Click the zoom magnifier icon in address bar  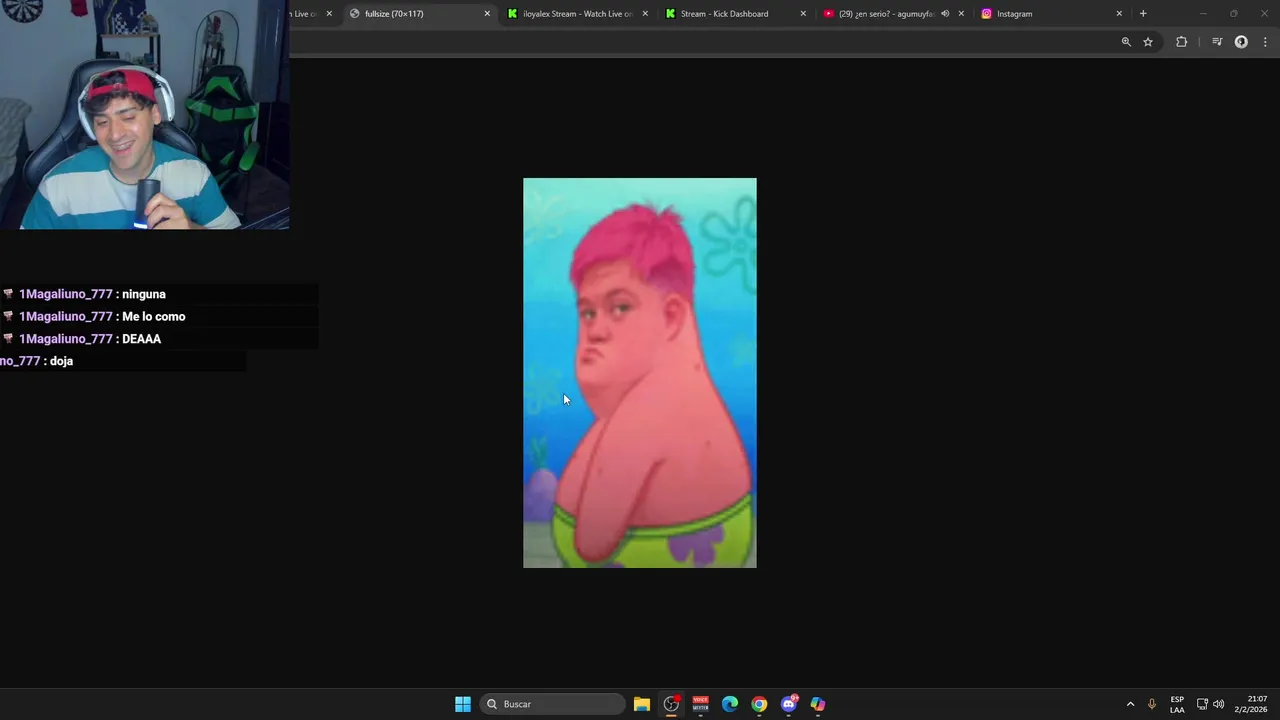[x=1126, y=42]
